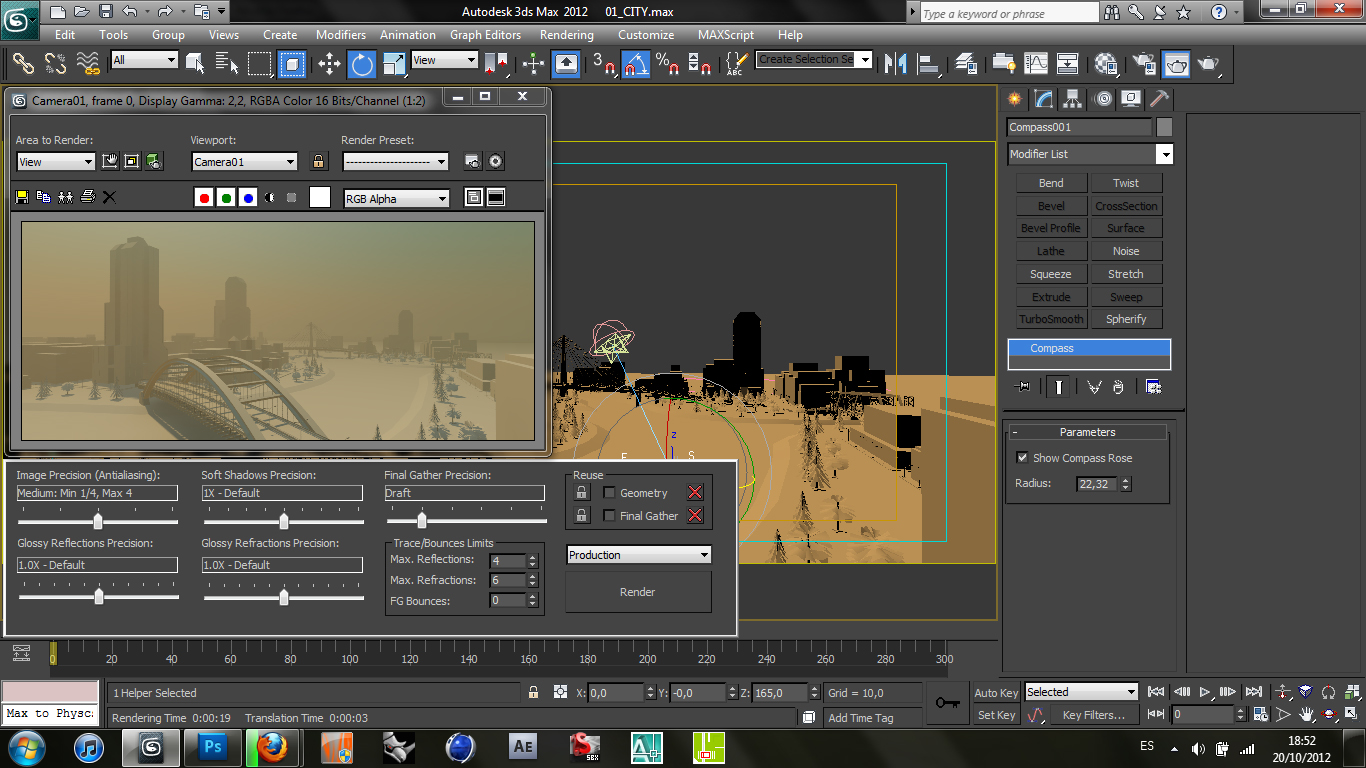Activate the Select Object tool
Viewport: 1366px width, 768px height.
[196, 63]
